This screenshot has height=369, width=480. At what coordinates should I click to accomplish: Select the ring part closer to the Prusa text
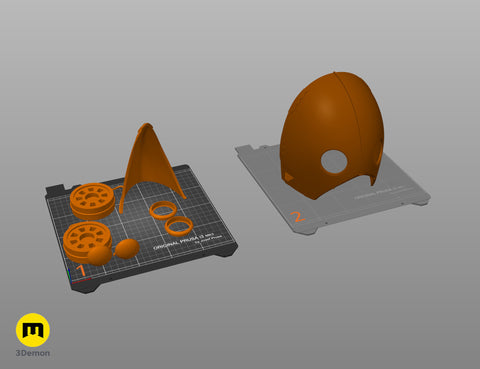coord(179,225)
